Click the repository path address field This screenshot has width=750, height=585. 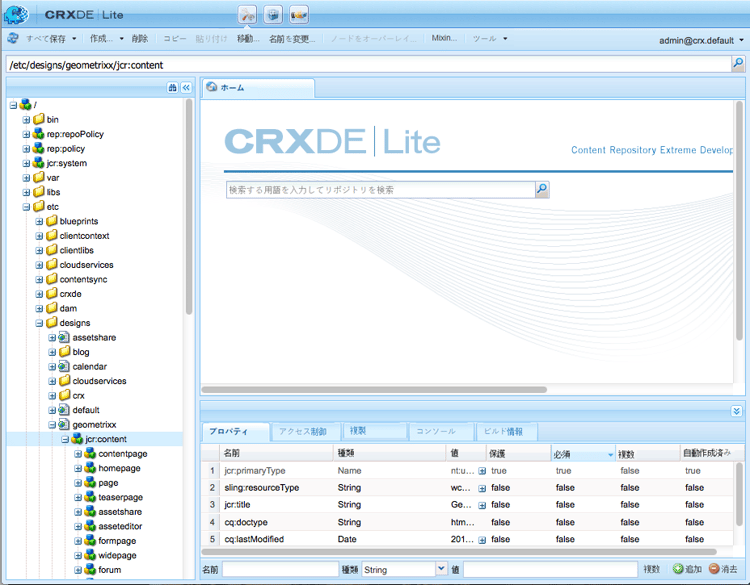tap(368, 65)
